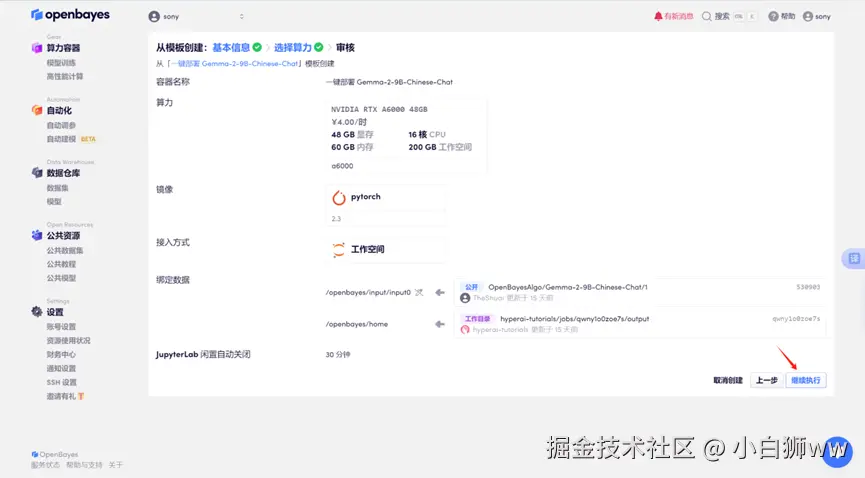The width and height of the screenshot is (865, 478).
Task: Go to 公共数据集 in sidebar
Action: point(65,251)
